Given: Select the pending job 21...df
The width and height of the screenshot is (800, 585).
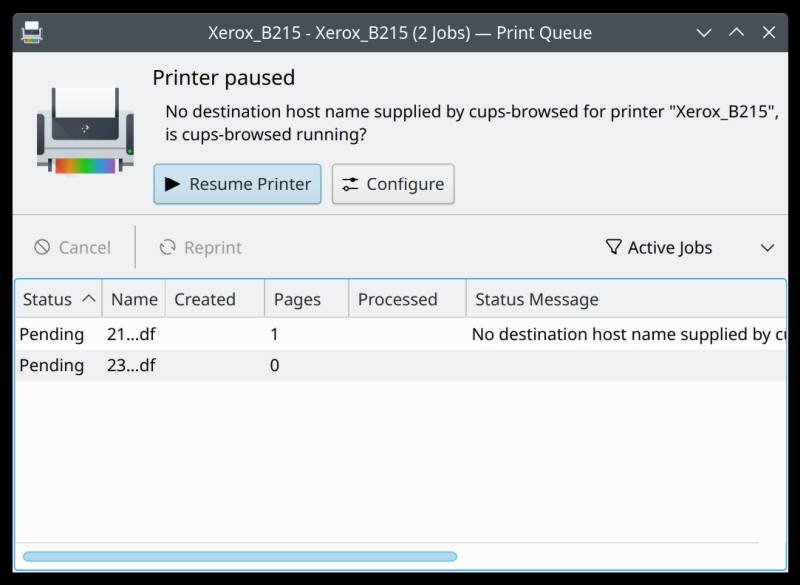Looking at the screenshot, I should tap(131, 334).
